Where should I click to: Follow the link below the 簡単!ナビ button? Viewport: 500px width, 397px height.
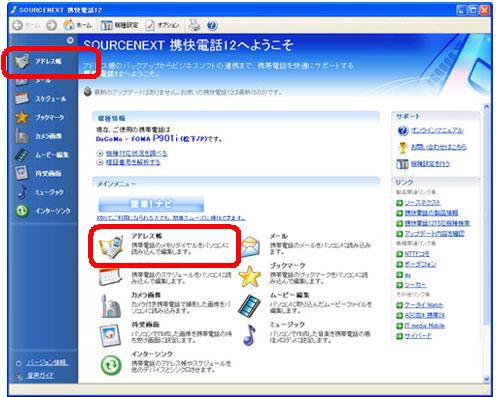coord(171,218)
